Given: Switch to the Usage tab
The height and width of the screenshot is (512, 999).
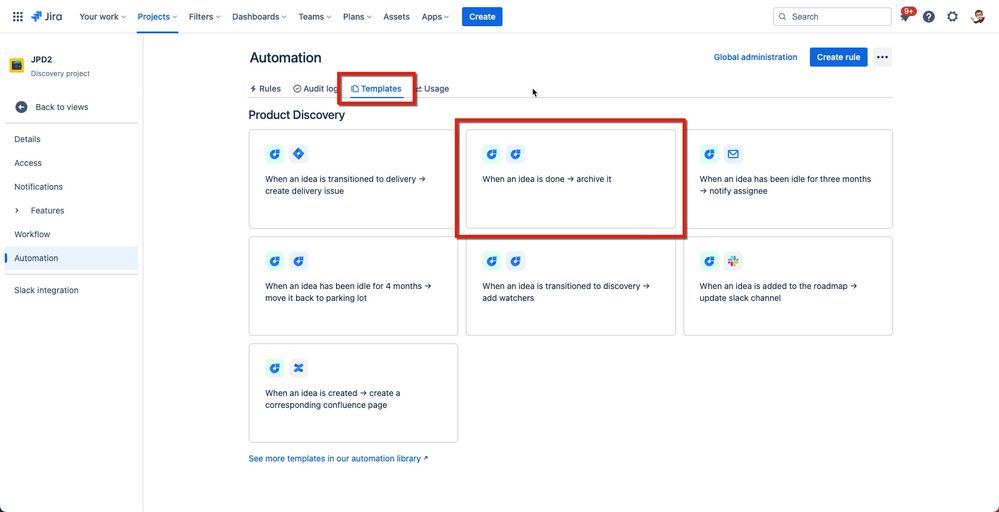Looking at the screenshot, I should pos(431,89).
